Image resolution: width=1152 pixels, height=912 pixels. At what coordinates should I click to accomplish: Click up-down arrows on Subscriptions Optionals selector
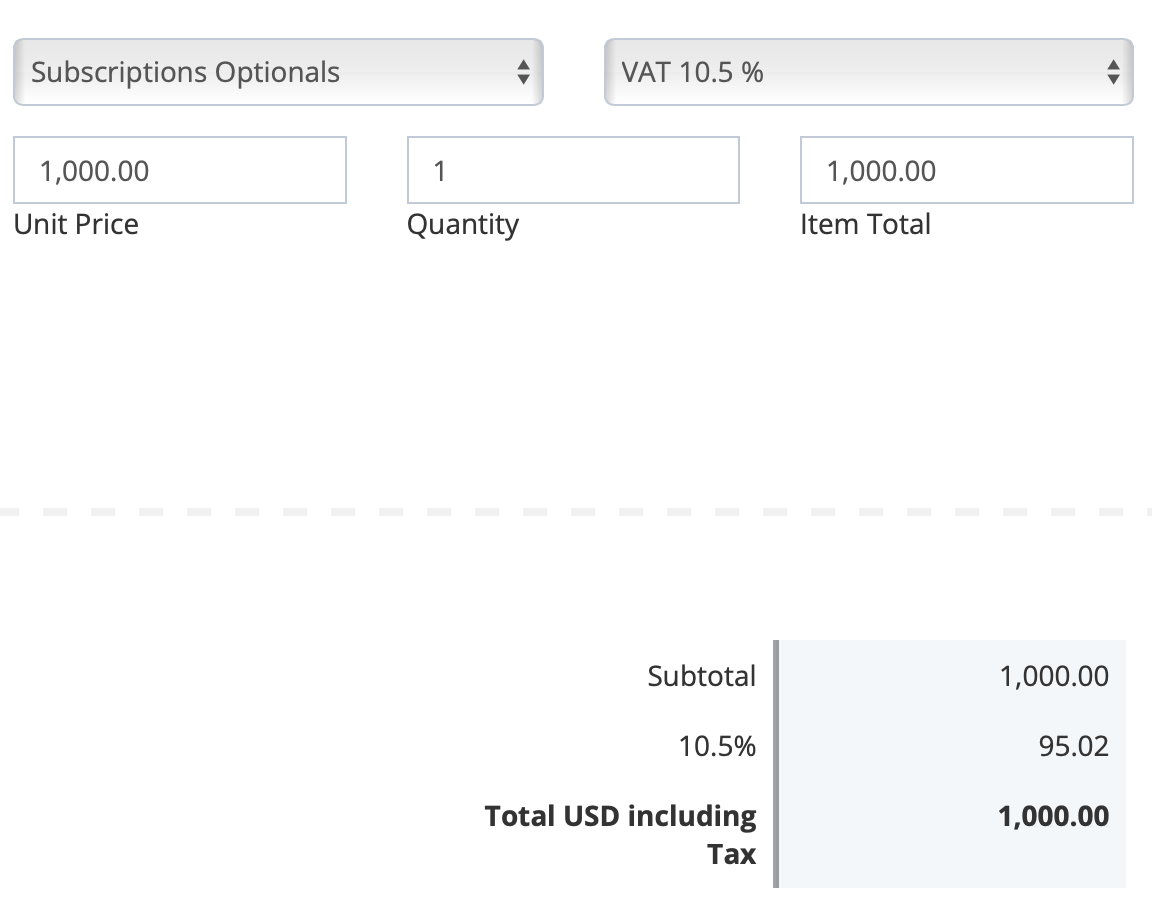click(x=522, y=72)
